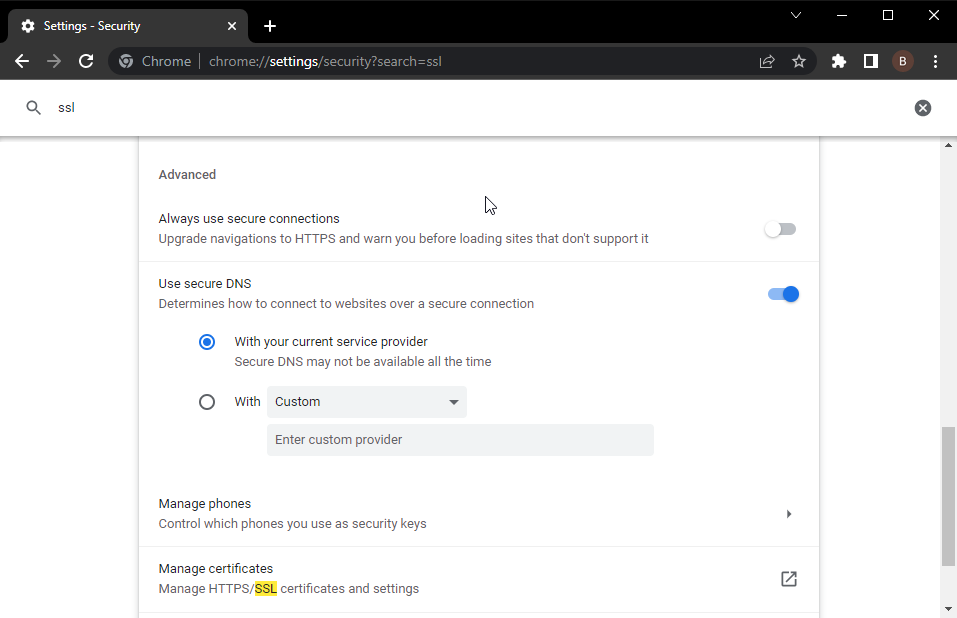Expand Manage phones arrow
This screenshot has width=957, height=618.
pyautogui.click(x=789, y=514)
